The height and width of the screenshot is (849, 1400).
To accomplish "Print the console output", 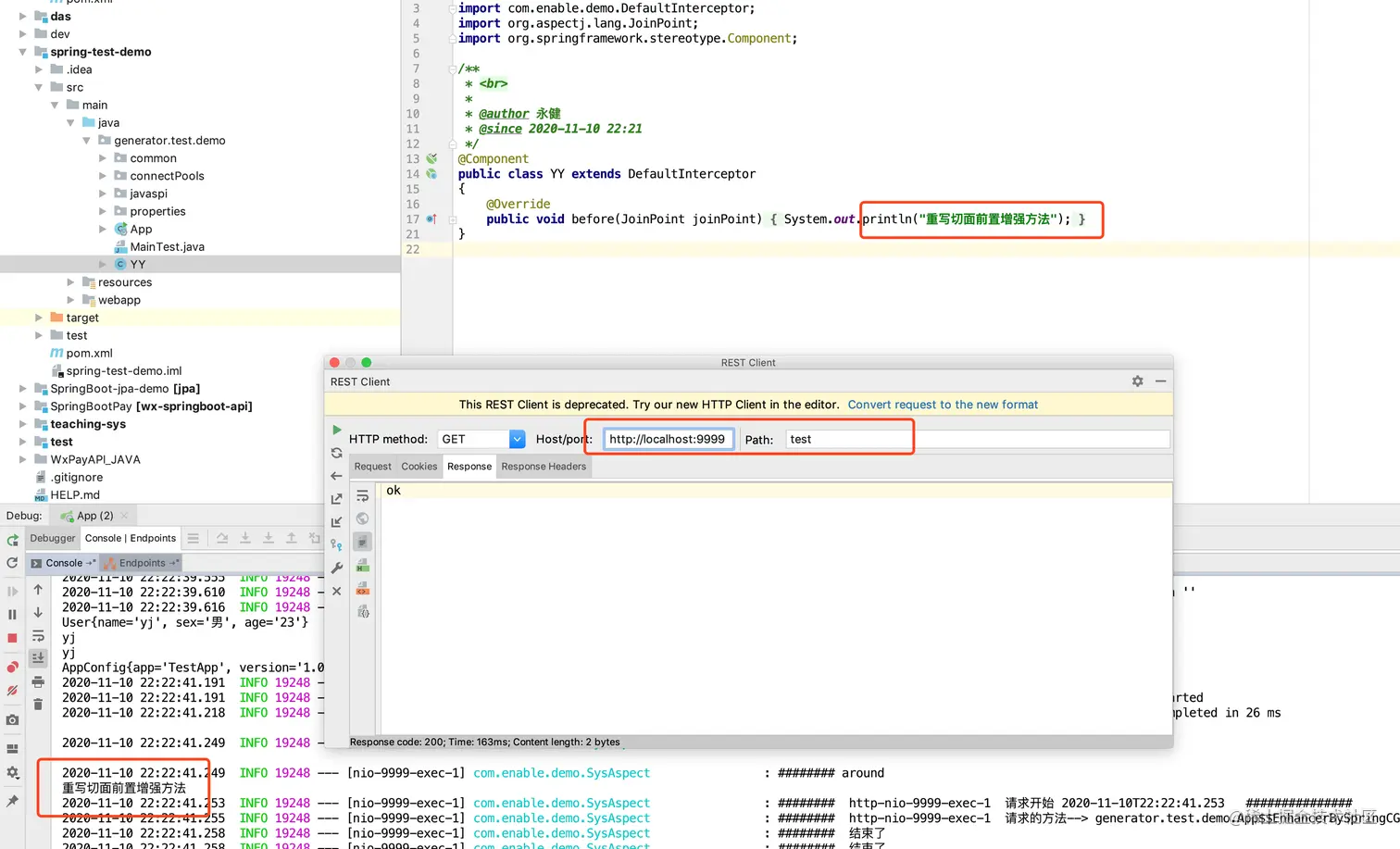I will [x=38, y=681].
